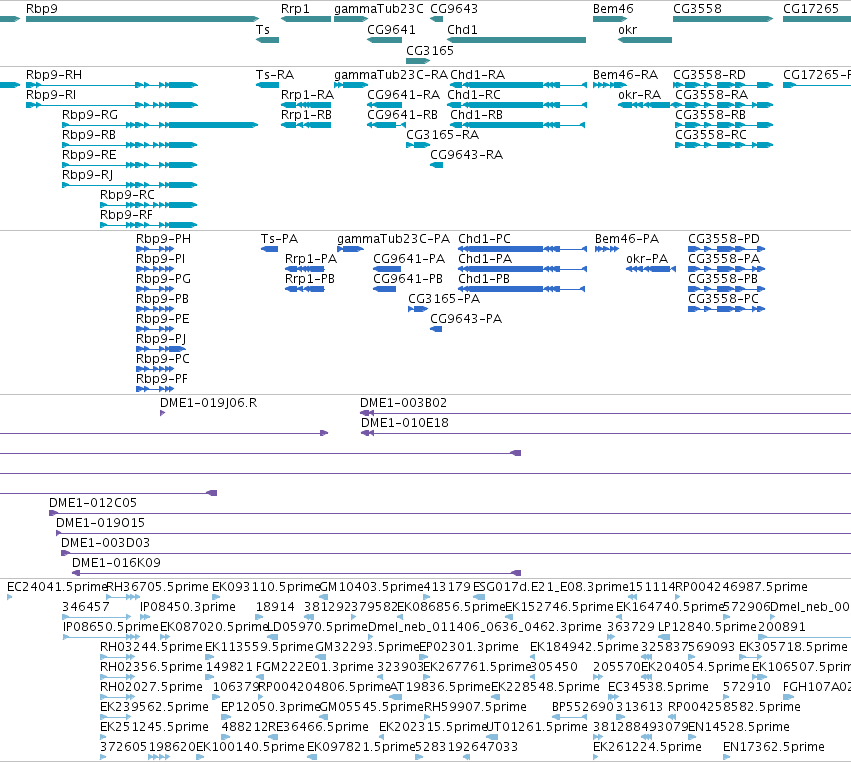This screenshot has height=762, width=851.
Task: Select transcript Rrp1-RA
Action: point(306,105)
